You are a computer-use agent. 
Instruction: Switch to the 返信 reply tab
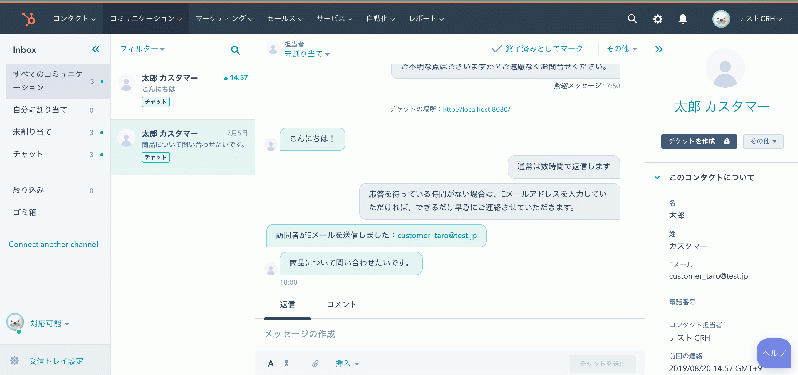click(287, 305)
